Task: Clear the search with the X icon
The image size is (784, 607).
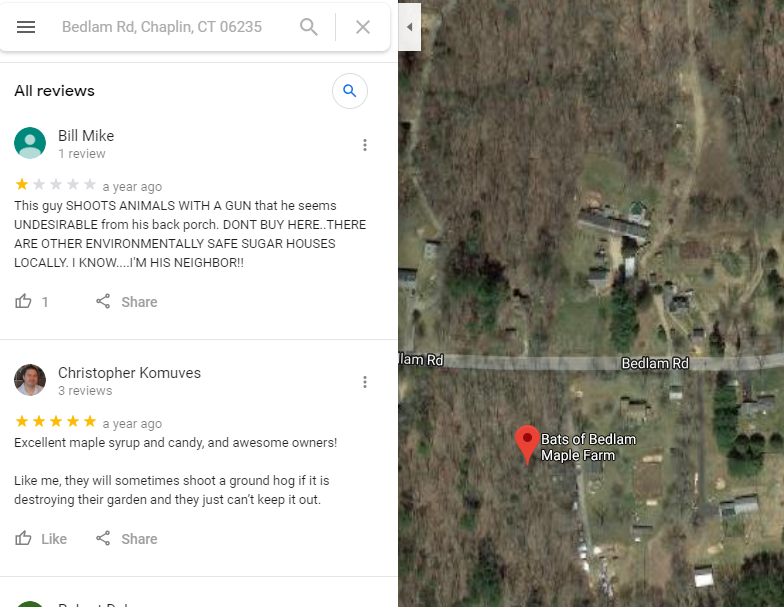Action: (363, 27)
